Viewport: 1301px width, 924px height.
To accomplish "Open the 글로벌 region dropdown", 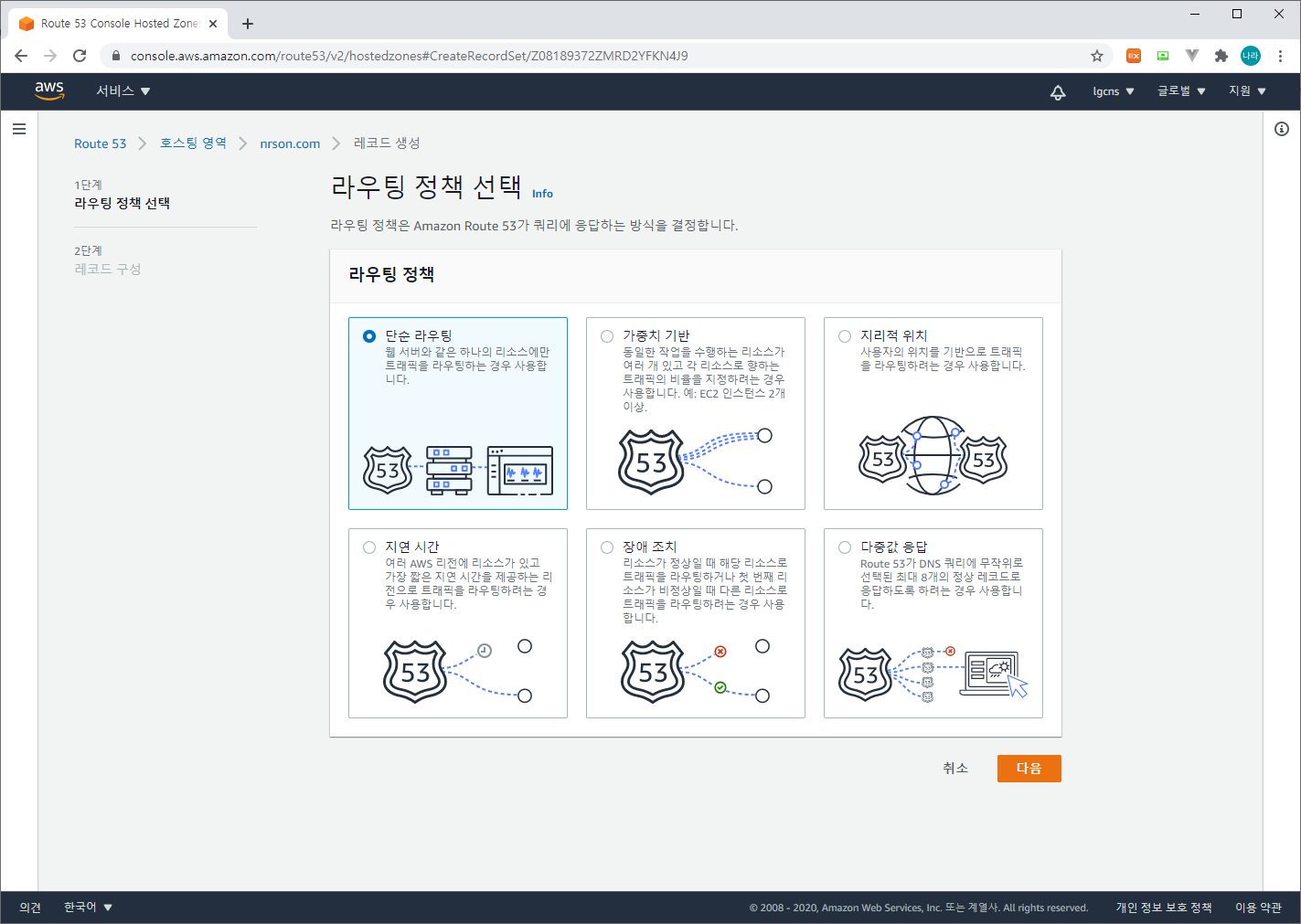I will coord(1181,91).
